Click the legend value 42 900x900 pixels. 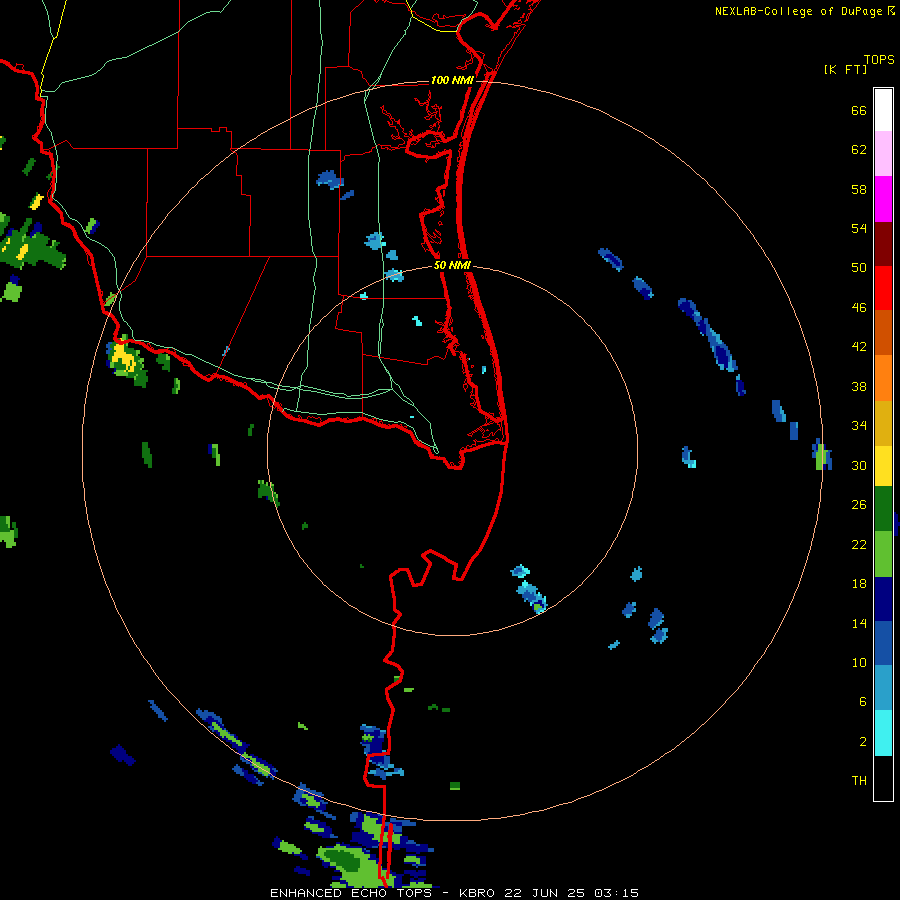[x=859, y=347]
